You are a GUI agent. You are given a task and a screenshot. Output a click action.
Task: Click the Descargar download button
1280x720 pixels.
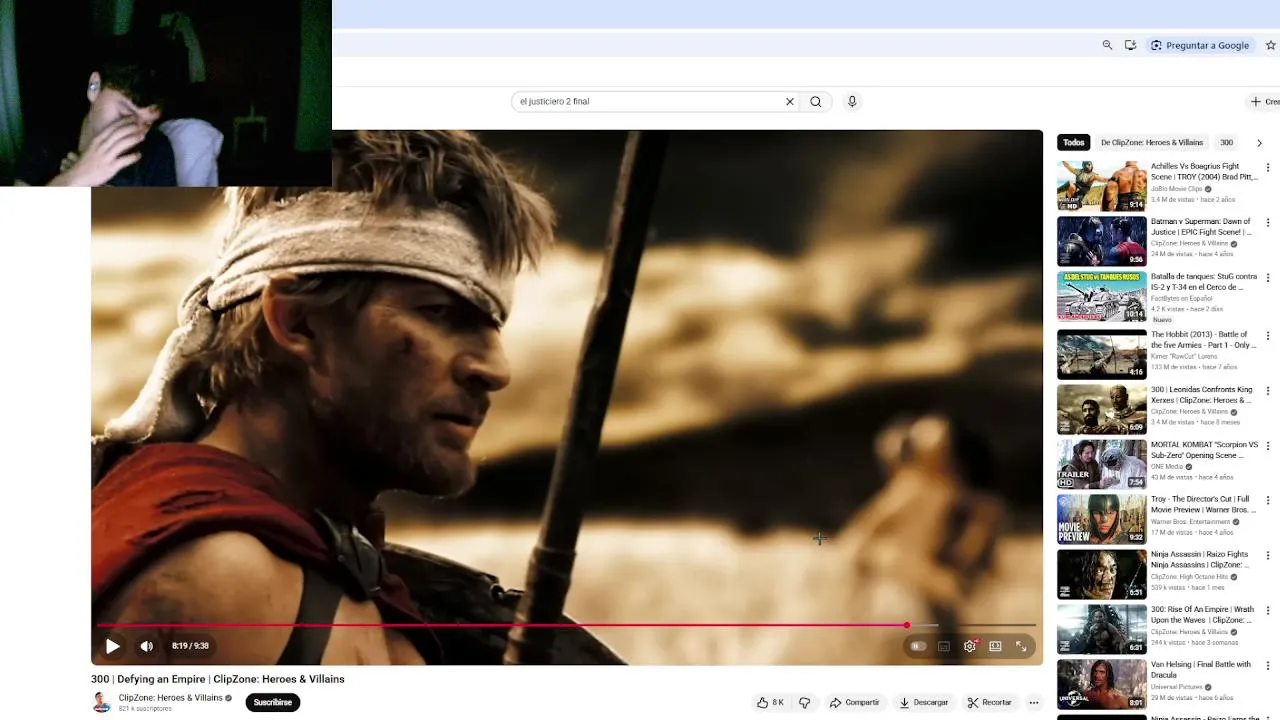[923, 703]
